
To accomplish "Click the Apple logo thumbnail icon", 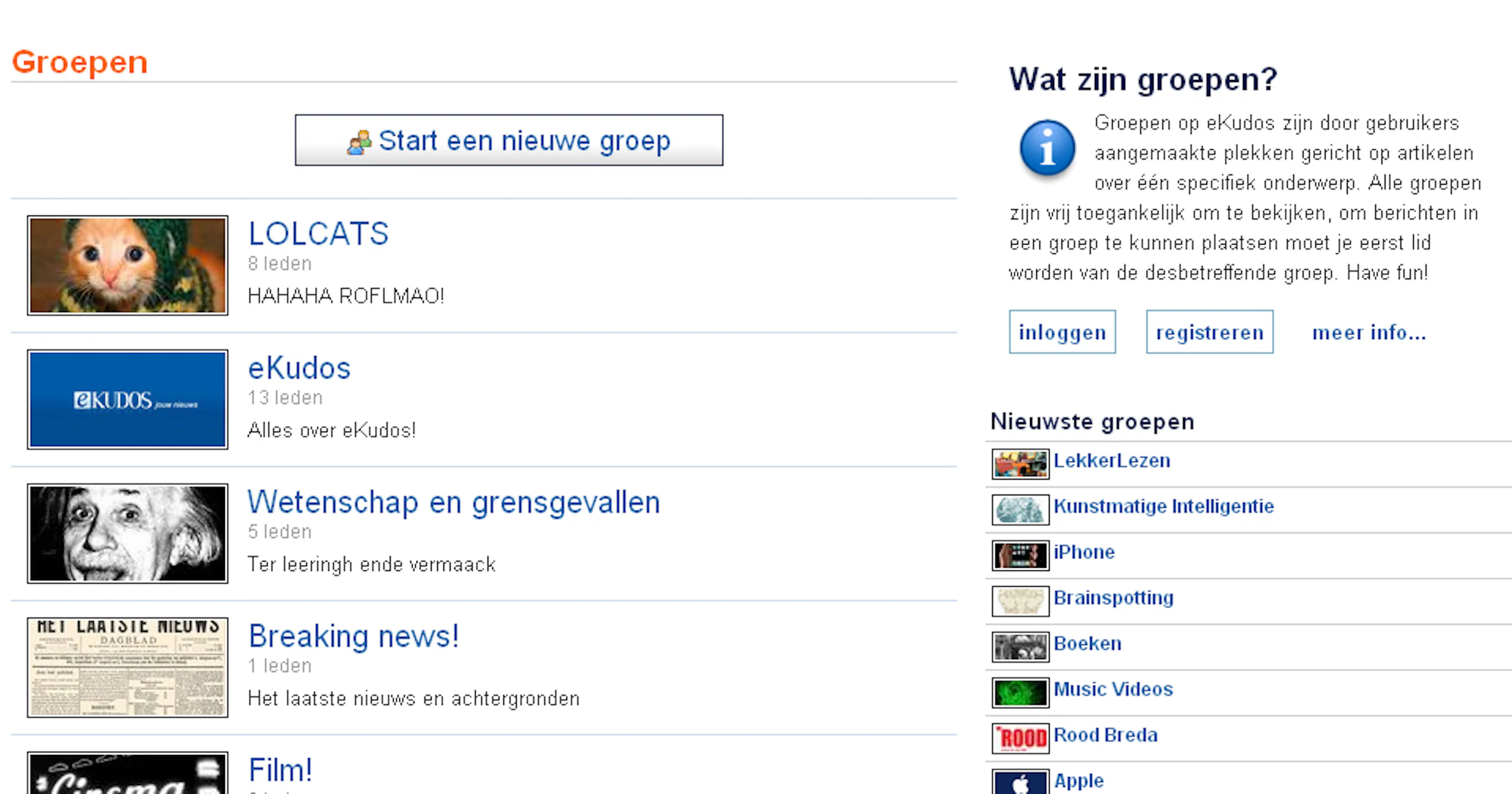I will 1021,782.
